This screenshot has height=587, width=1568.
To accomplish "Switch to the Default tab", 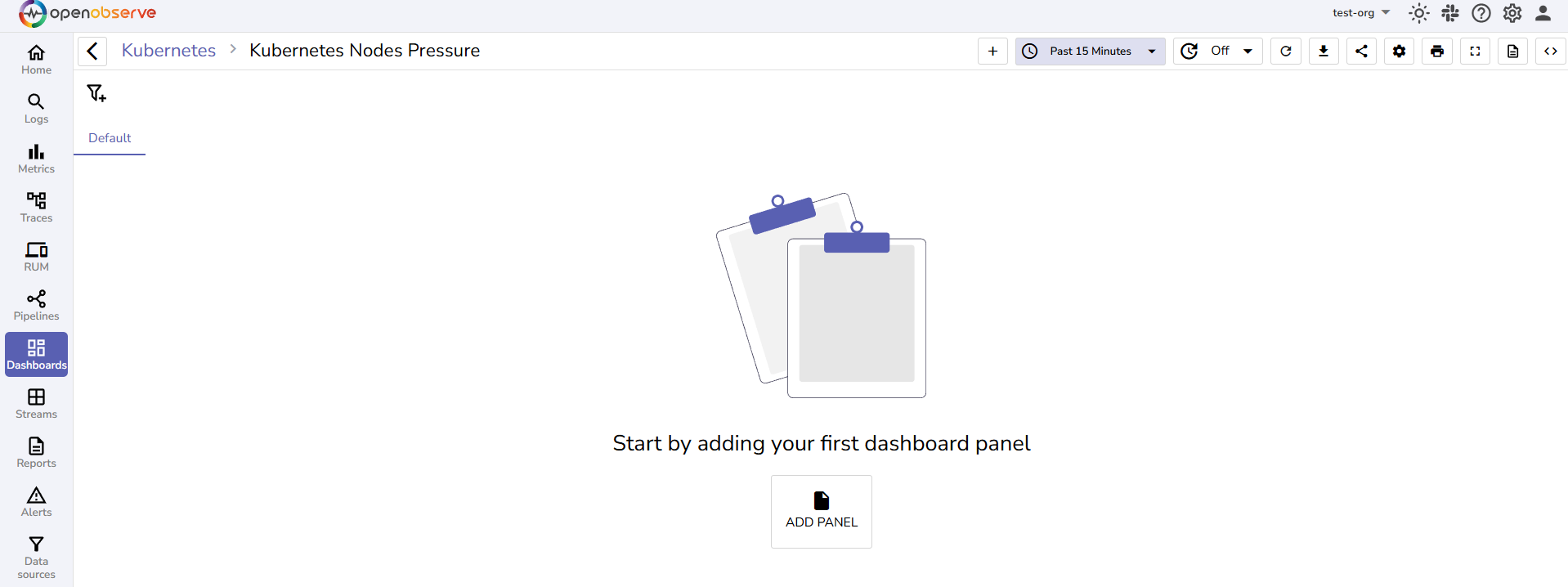I will [109, 138].
